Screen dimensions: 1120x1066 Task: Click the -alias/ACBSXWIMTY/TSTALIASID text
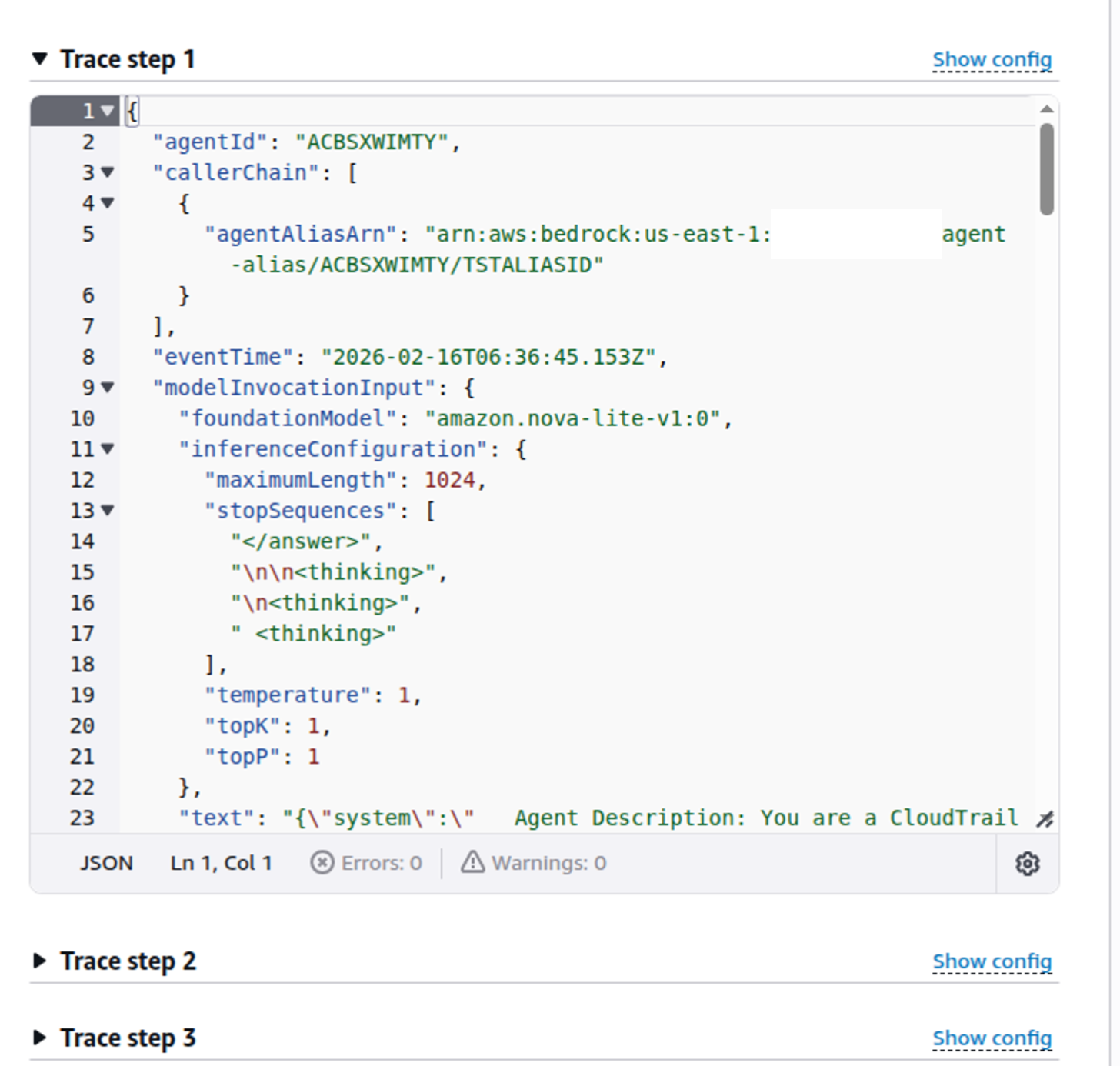click(418, 265)
